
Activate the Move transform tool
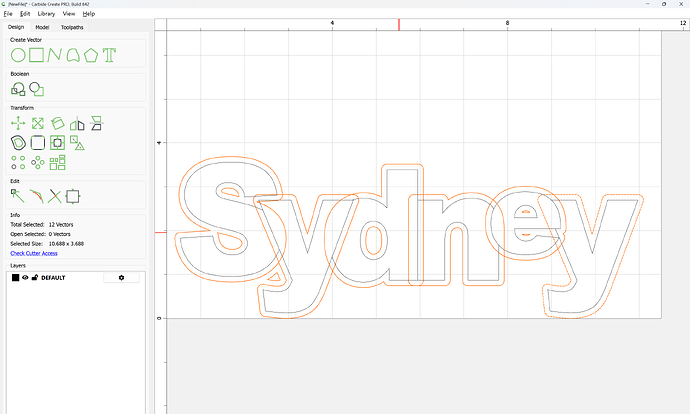[x=18, y=123]
